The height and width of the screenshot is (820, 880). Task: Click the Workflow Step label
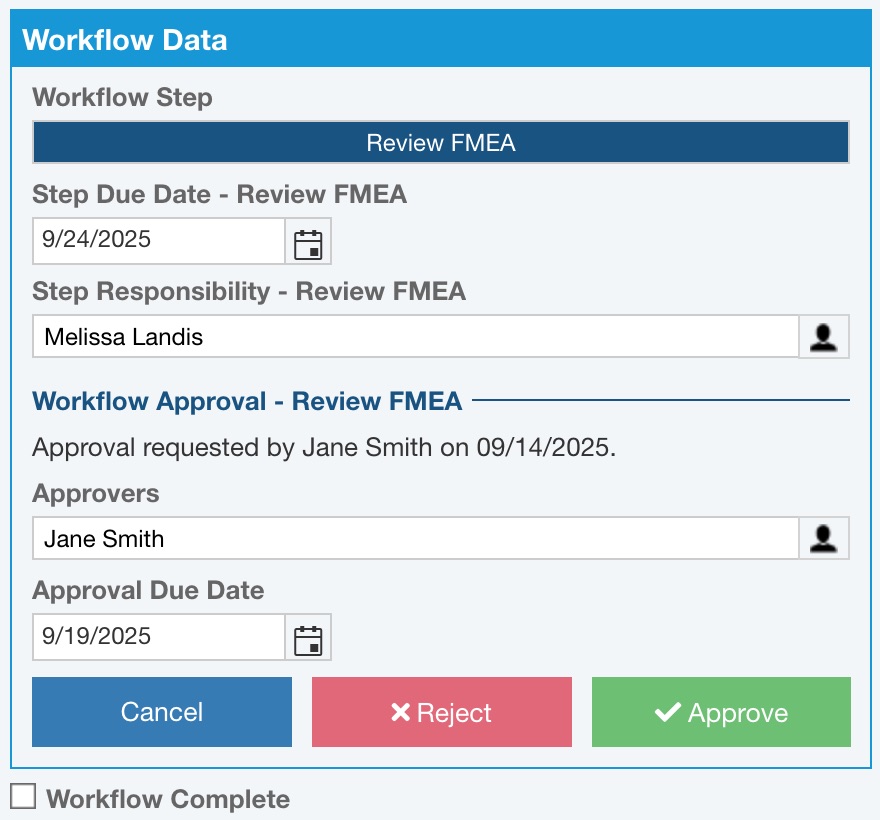click(x=122, y=98)
